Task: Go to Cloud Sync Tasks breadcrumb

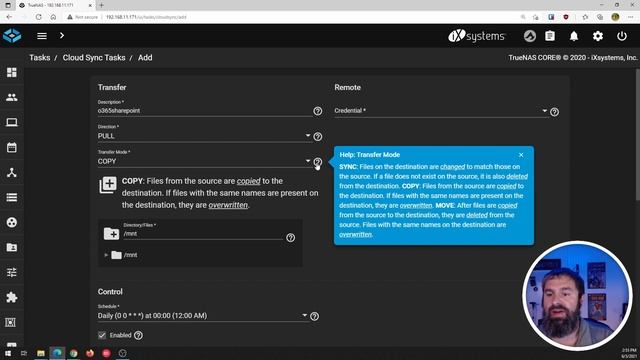Action: 94,58
